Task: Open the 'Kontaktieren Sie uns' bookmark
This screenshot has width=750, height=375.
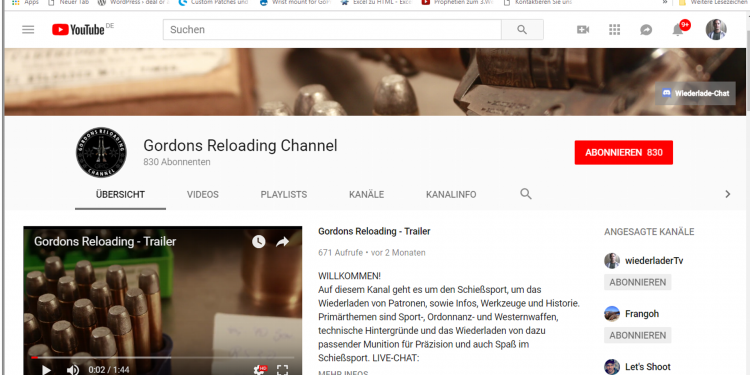Action: (538, 2)
